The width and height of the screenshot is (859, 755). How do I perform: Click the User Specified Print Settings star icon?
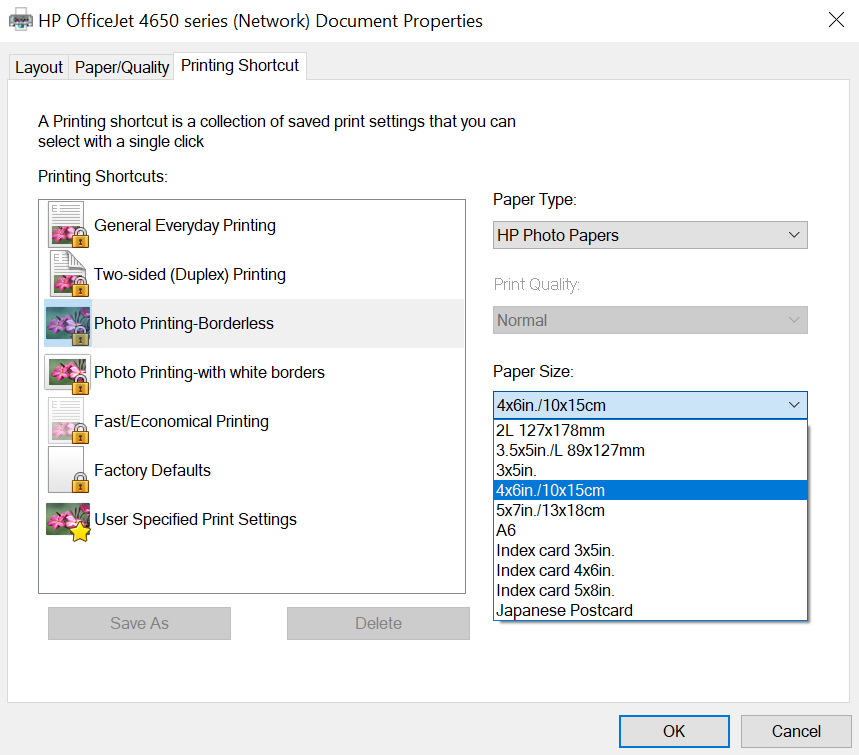pyautogui.click(x=68, y=521)
